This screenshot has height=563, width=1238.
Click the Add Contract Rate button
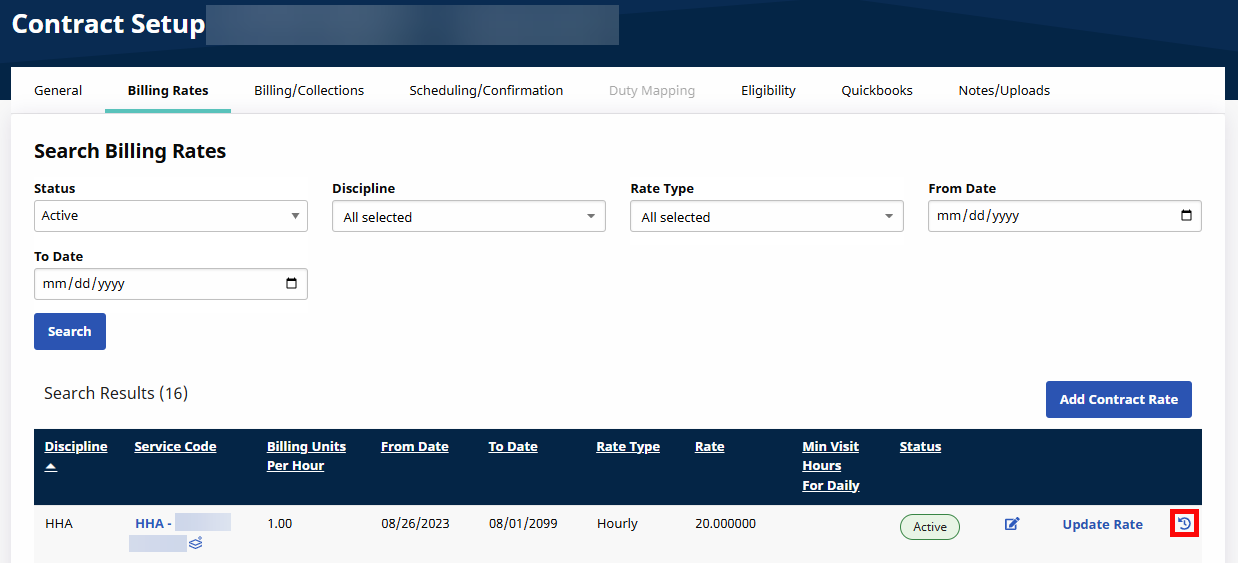pos(1118,399)
